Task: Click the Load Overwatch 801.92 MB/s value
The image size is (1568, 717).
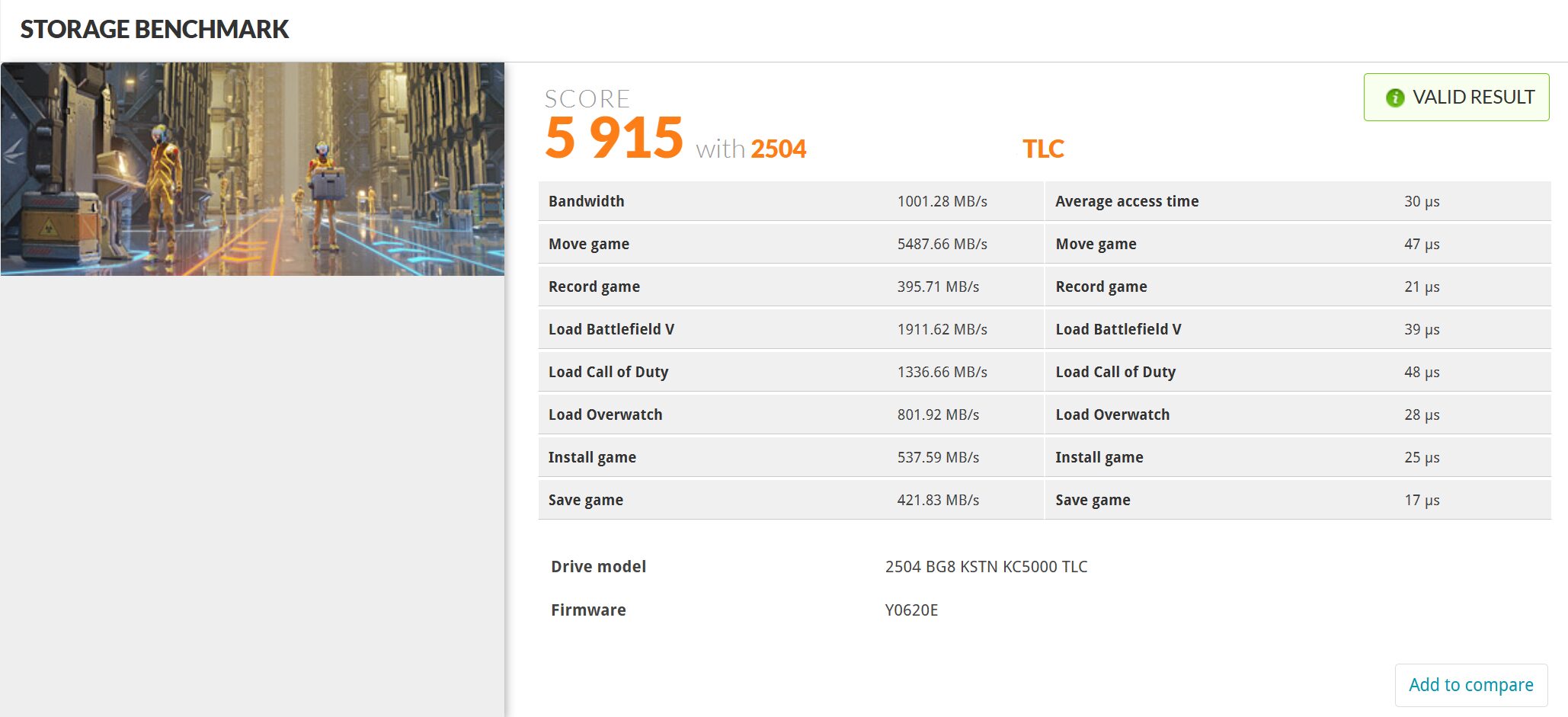Action: point(938,415)
